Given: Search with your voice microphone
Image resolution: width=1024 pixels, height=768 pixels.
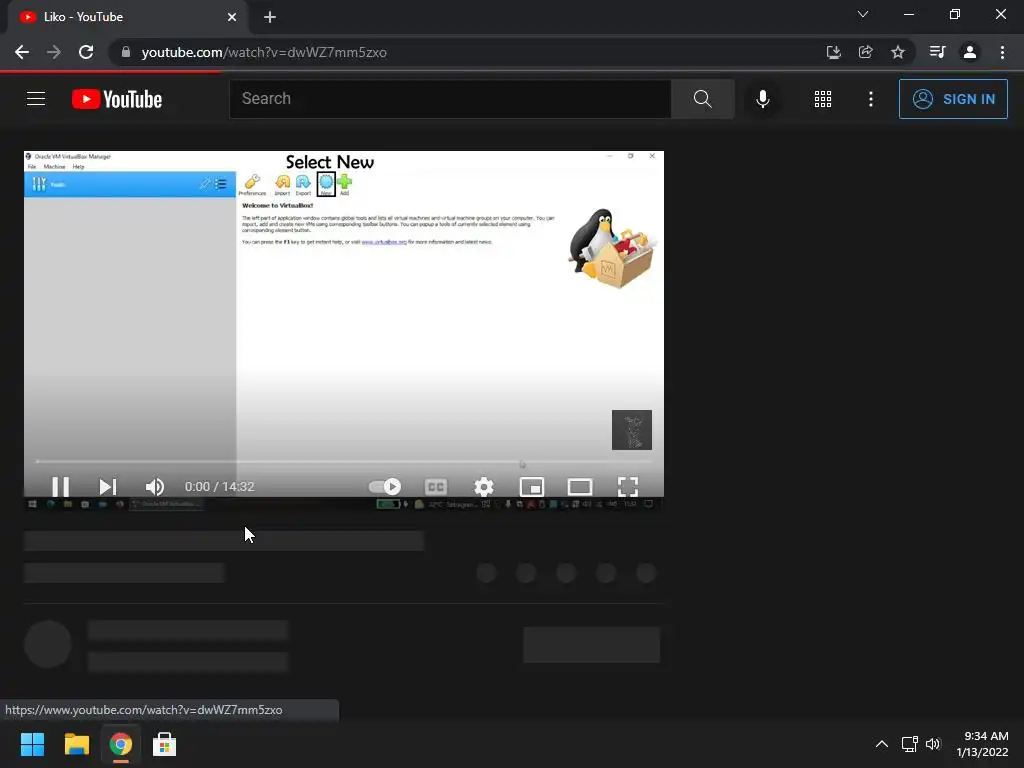Looking at the screenshot, I should (x=763, y=99).
